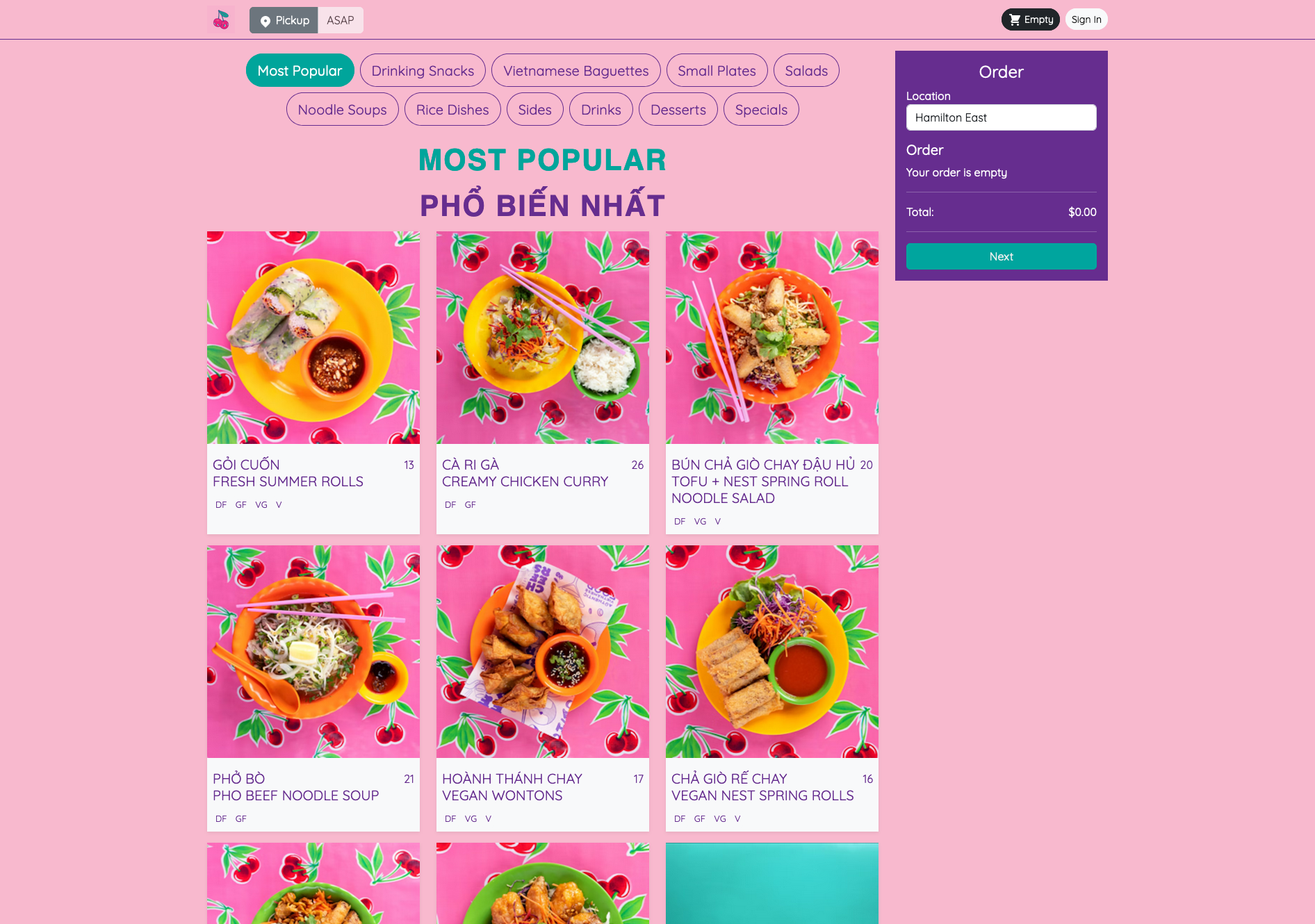This screenshot has width=1315, height=924.
Task: Select the Small Plates category
Action: click(717, 70)
